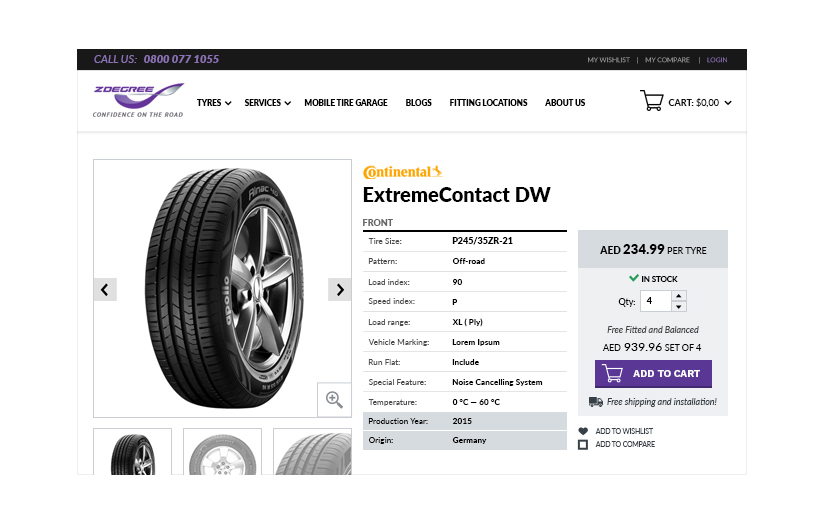This screenshot has height=525, width=825.
Task: Show previous product image with left arrow
Action: [105, 289]
